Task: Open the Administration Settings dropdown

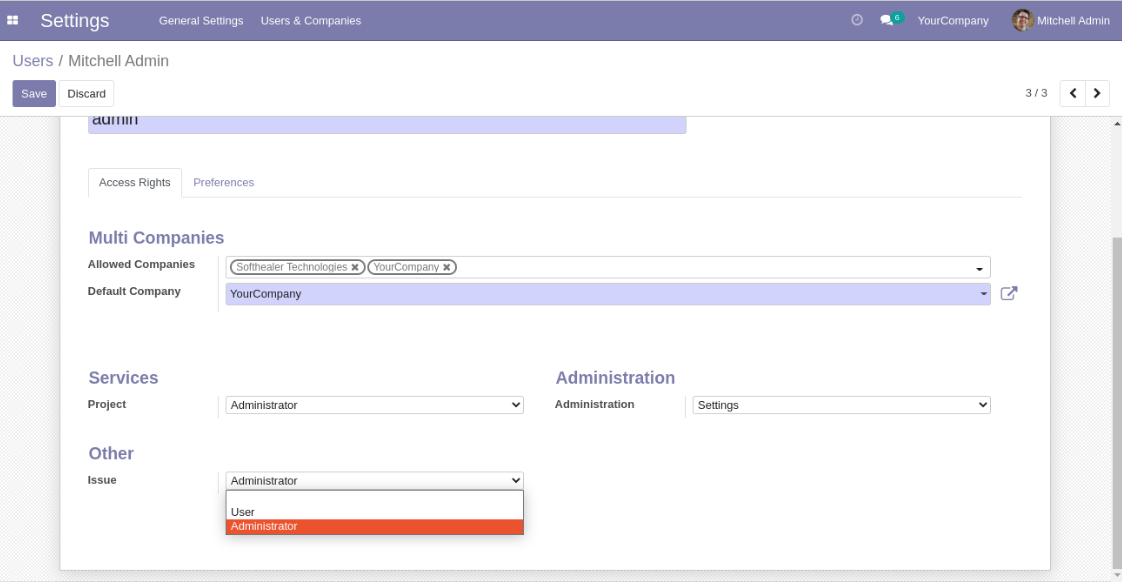Action: pos(842,404)
